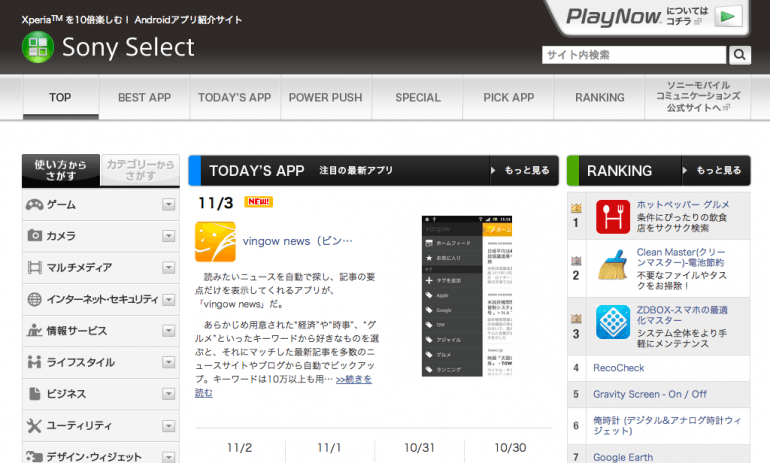Screen dimensions: 770x463
Task: Open the Google Earth ranking link
Action: coord(623,457)
